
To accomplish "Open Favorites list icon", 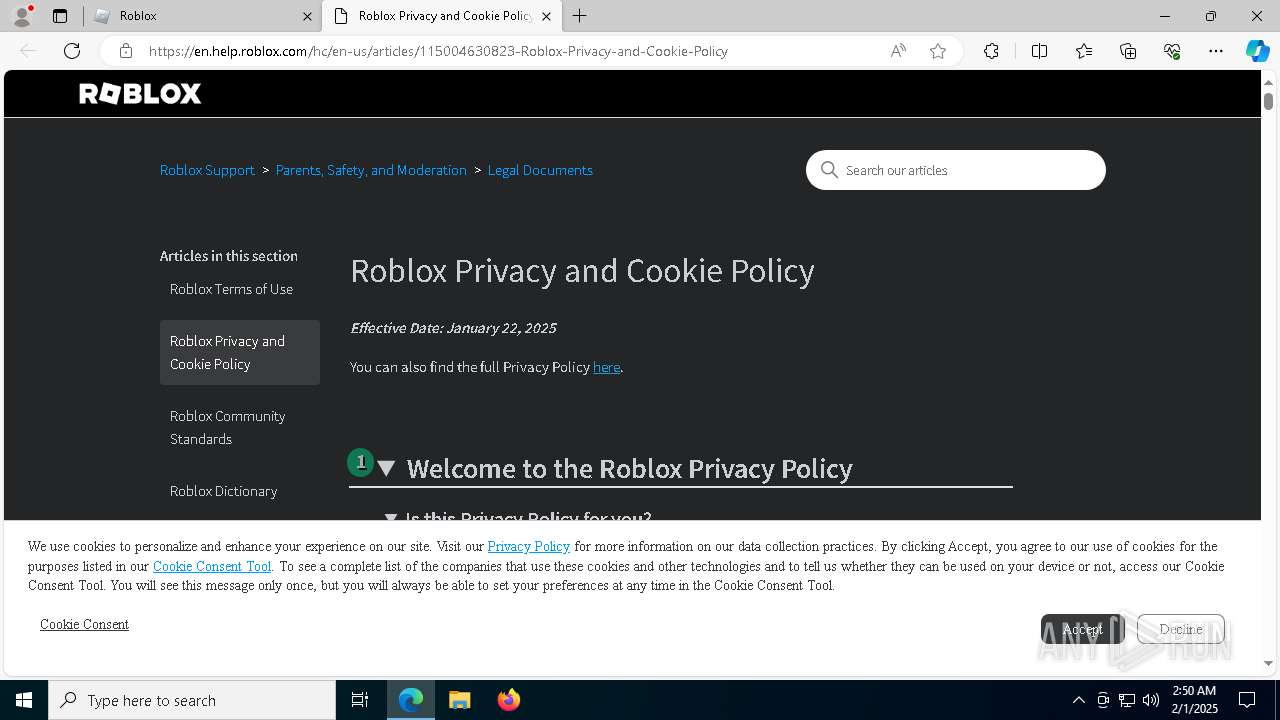I will point(1084,51).
